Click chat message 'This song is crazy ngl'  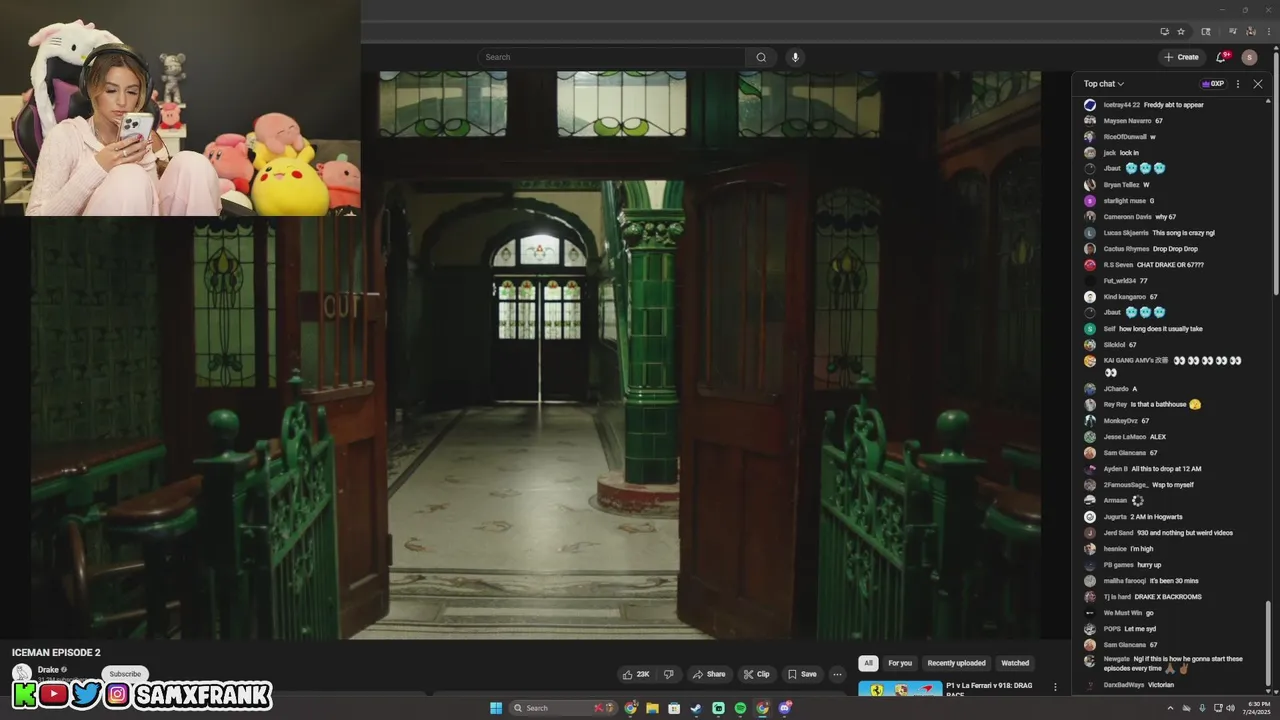pos(1183,233)
